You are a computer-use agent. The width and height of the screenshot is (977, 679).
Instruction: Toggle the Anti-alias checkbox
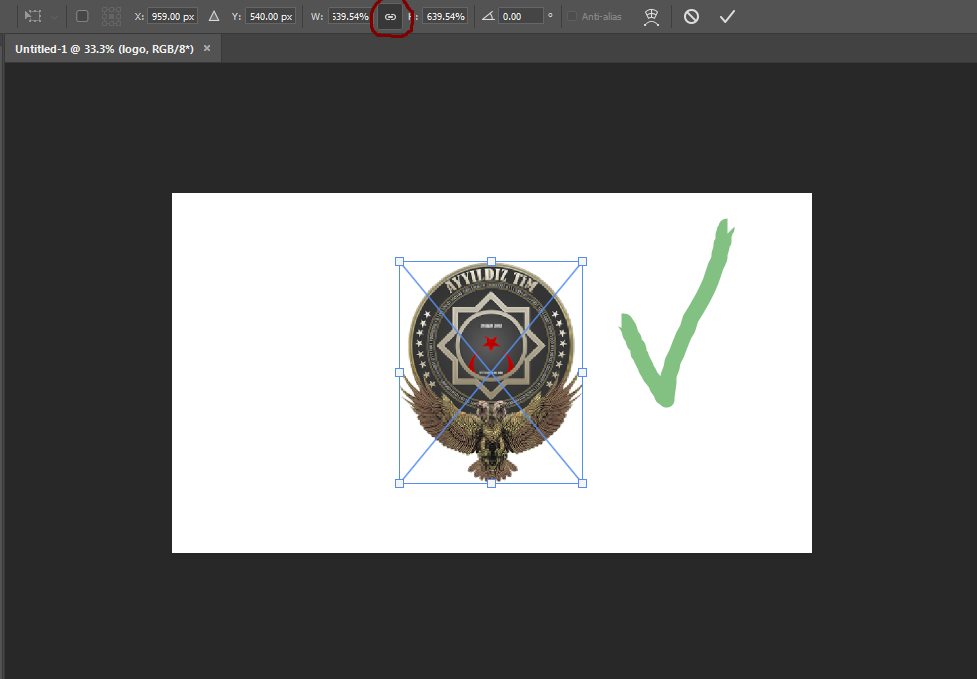pos(573,17)
